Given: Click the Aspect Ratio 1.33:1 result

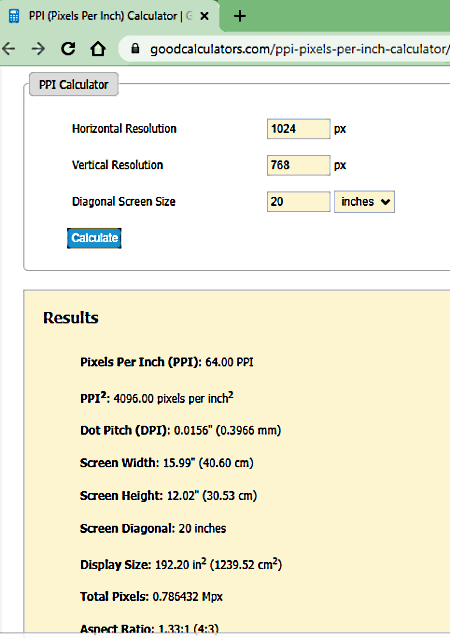Looking at the screenshot, I should pyautogui.click(x=149, y=628).
